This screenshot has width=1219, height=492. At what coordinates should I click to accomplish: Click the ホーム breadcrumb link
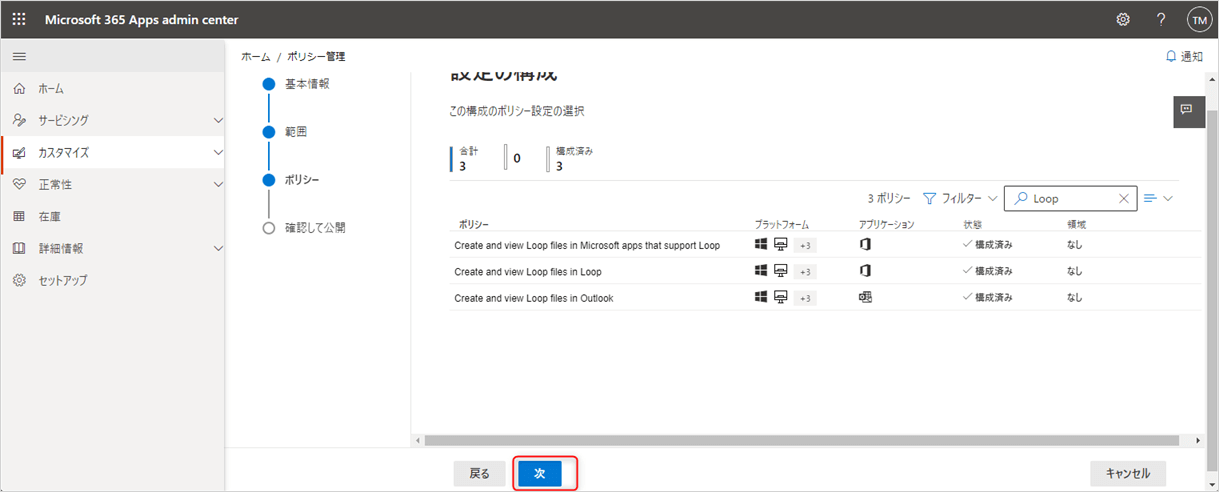(x=255, y=57)
